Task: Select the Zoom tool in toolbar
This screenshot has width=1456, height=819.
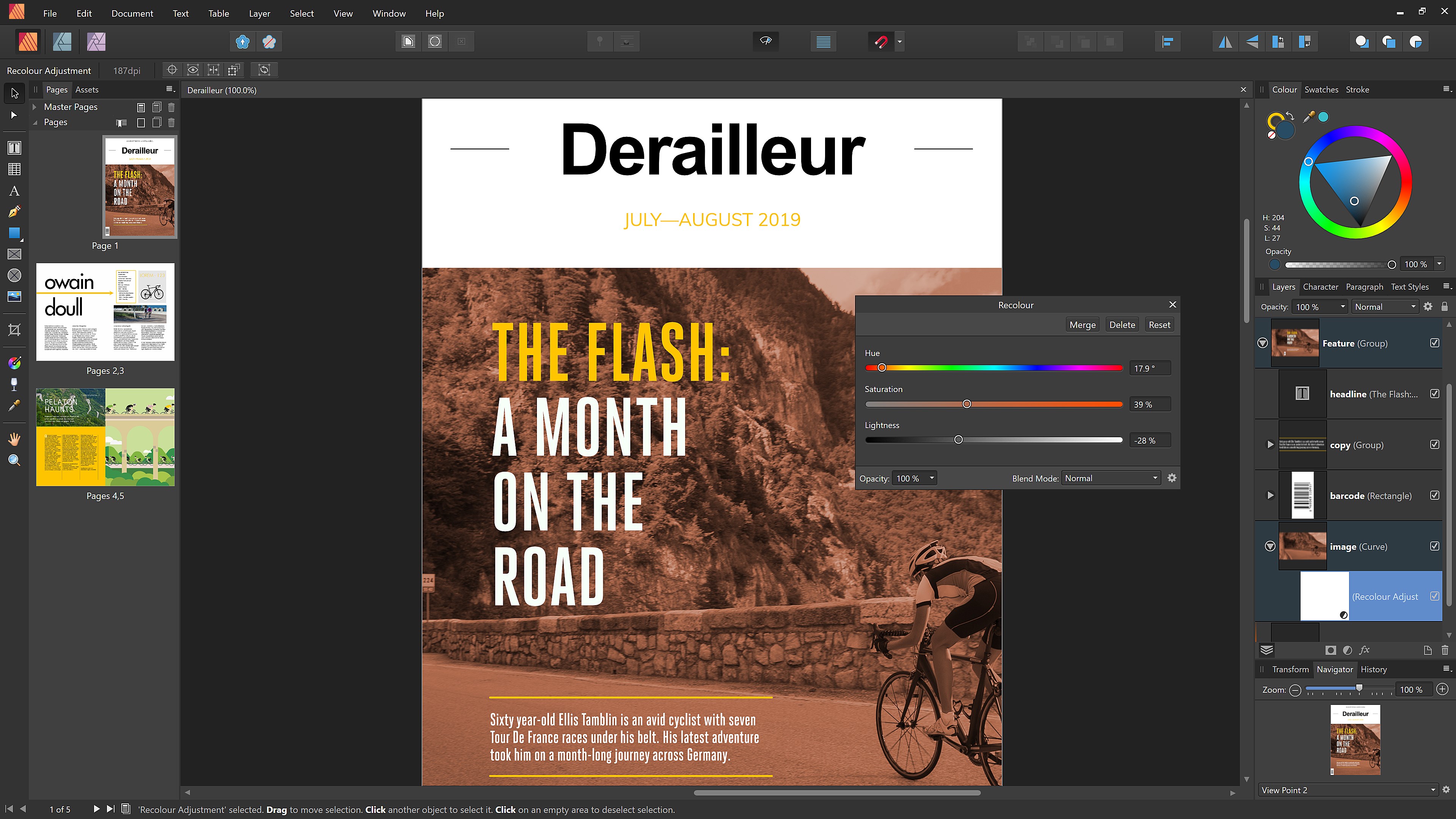Action: (14, 460)
